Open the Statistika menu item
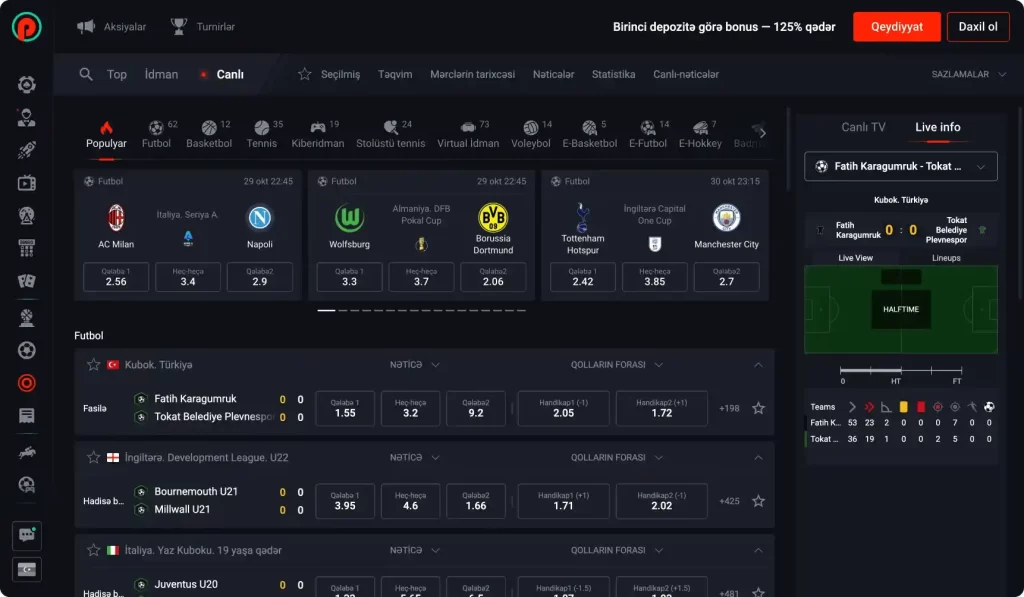The image size is (1024, 597). [x=613, y=74]
